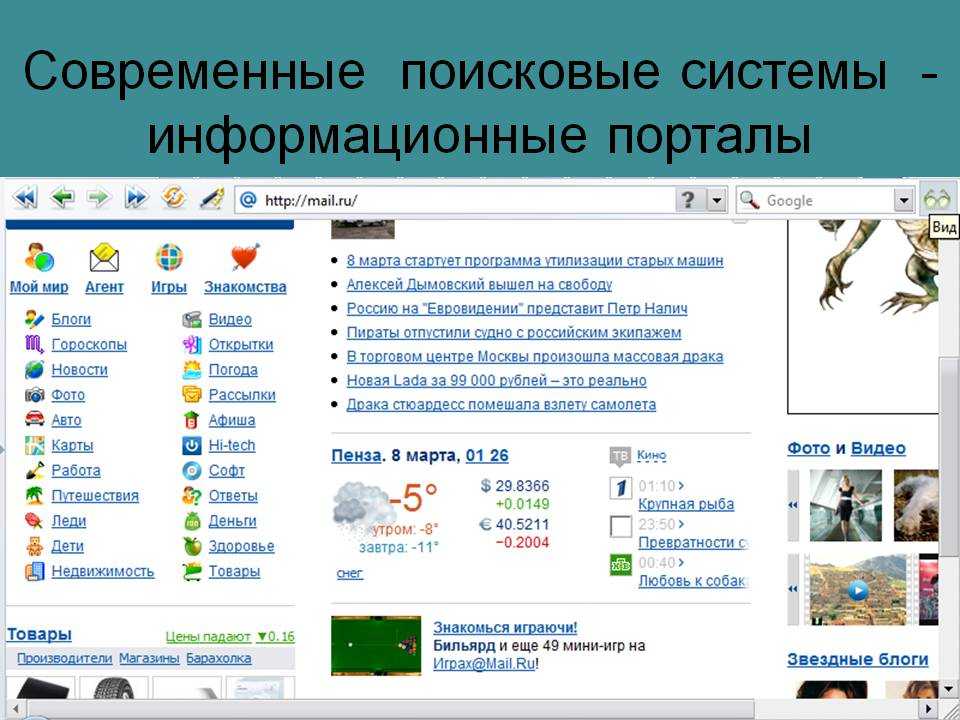Screen dimensions: 960x720
Task: Go forward with the green right arrow
Action: 98,198
